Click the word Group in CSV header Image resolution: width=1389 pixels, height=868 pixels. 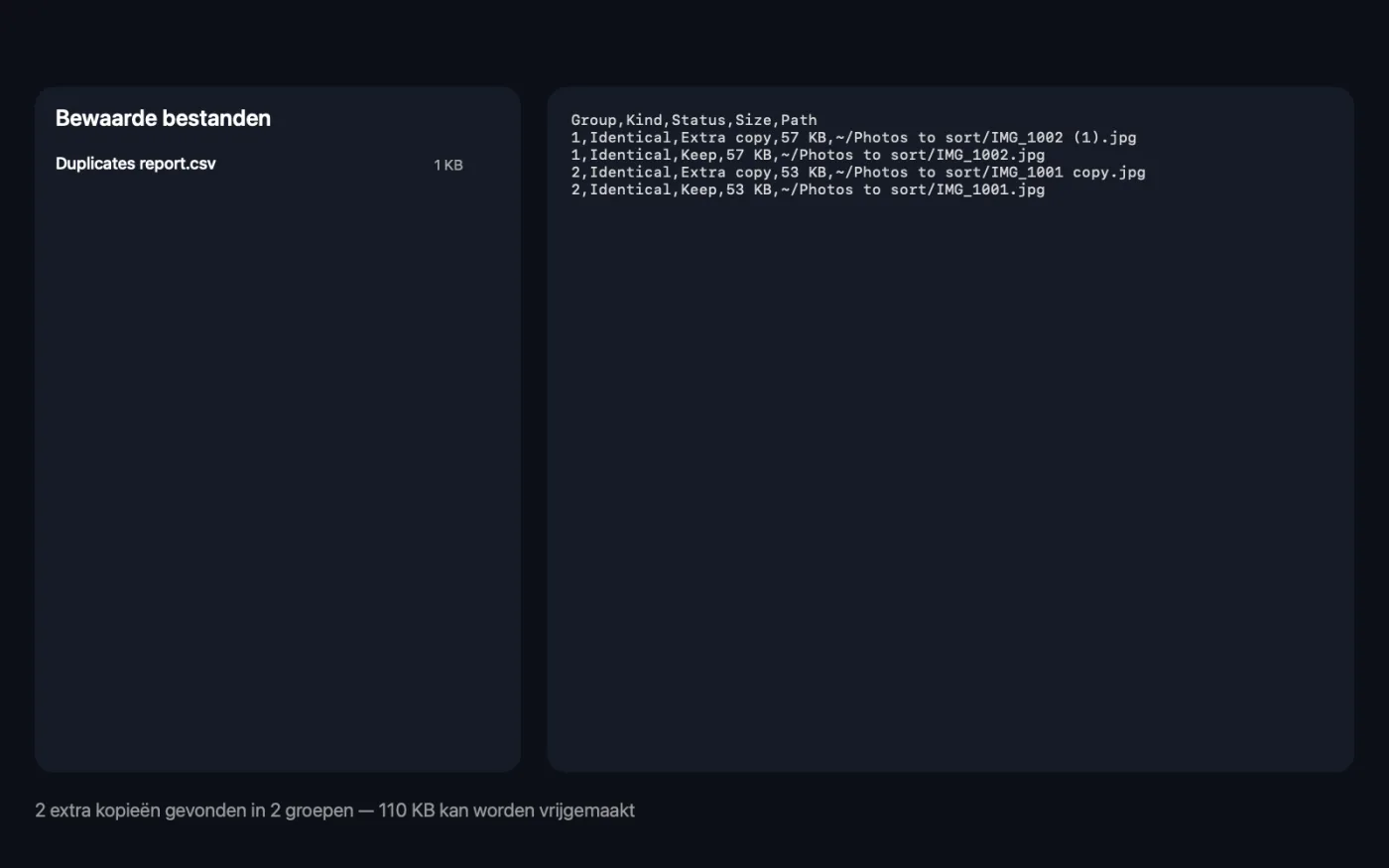coord(593,120)
